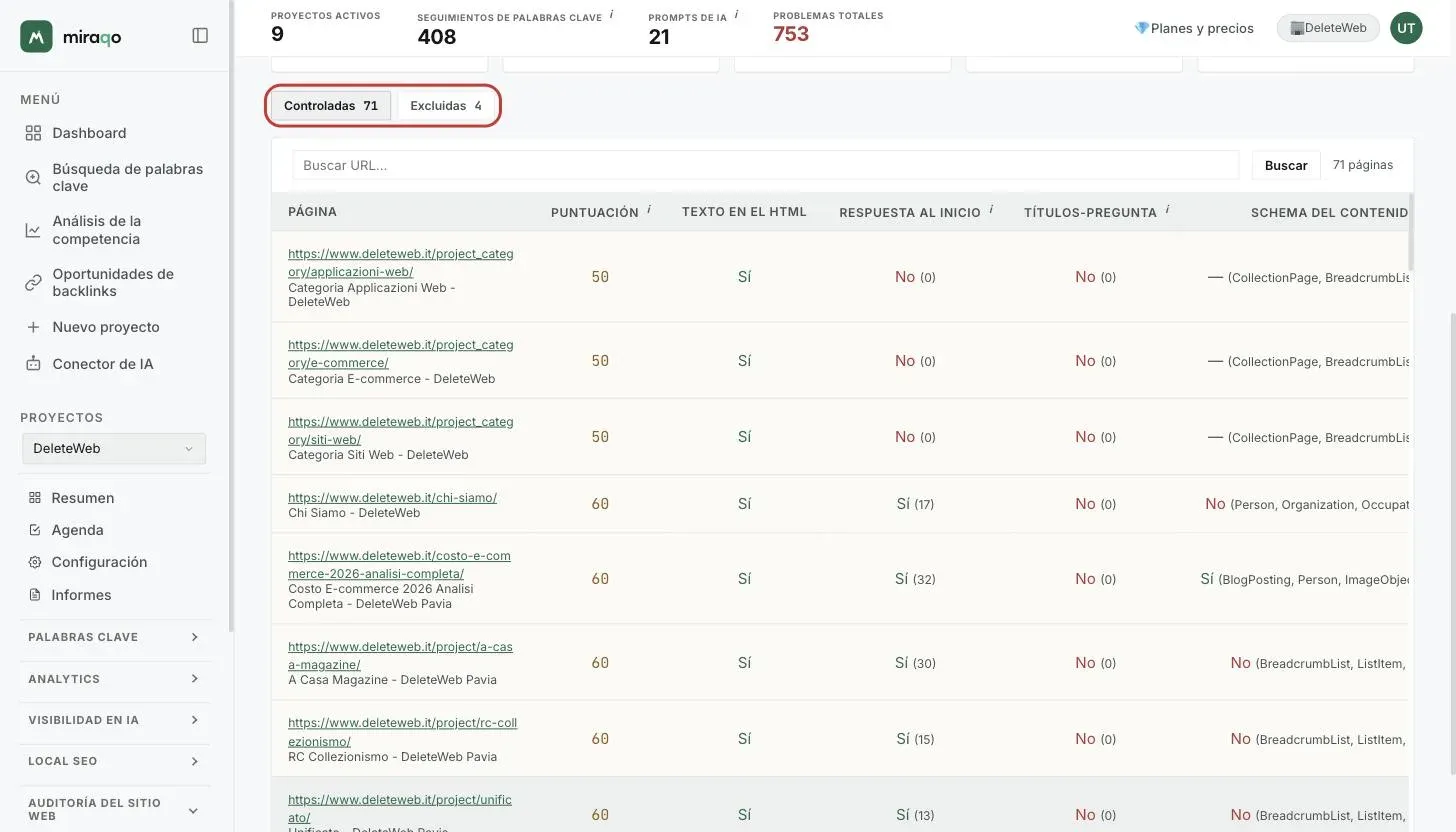Open the DeleteWeb project dropdown

pos(114,448)
